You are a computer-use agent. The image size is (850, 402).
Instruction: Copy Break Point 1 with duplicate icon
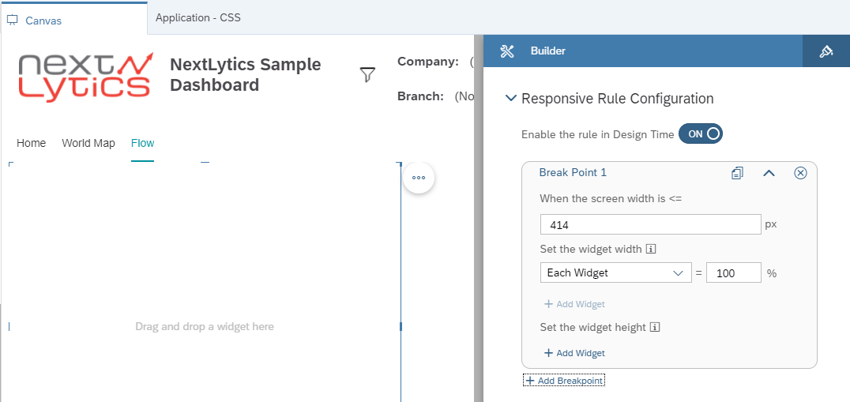point(737,173)
